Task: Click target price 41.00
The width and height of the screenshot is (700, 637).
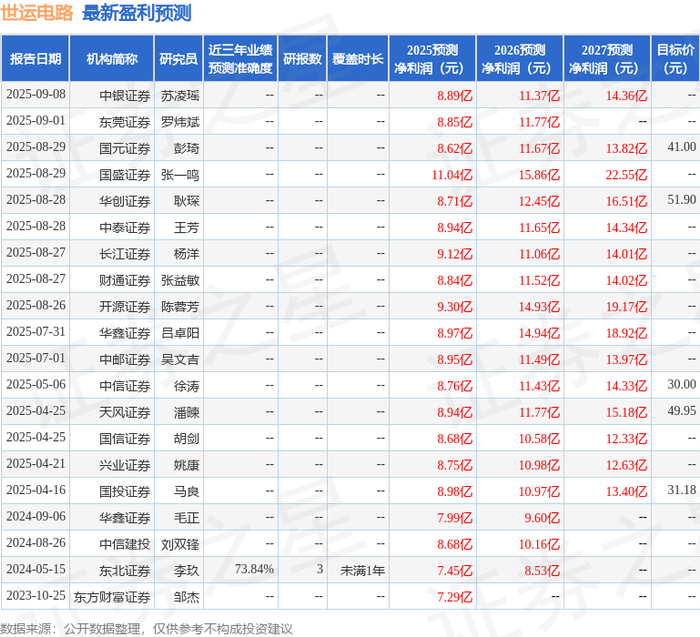Action: 681,147
